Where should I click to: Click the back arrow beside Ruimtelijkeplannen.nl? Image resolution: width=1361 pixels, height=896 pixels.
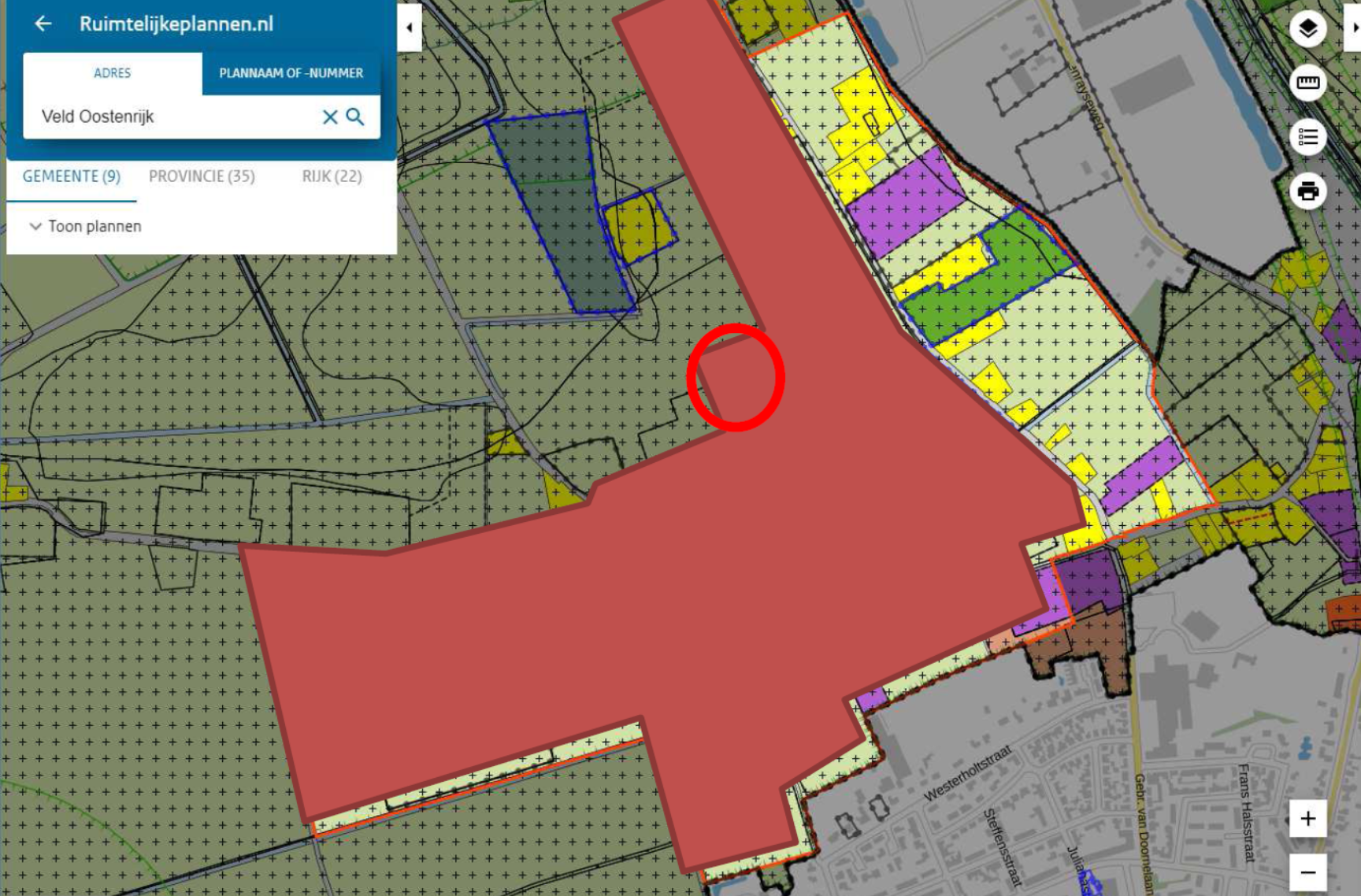pyautogui.click(x=43, y=24)
